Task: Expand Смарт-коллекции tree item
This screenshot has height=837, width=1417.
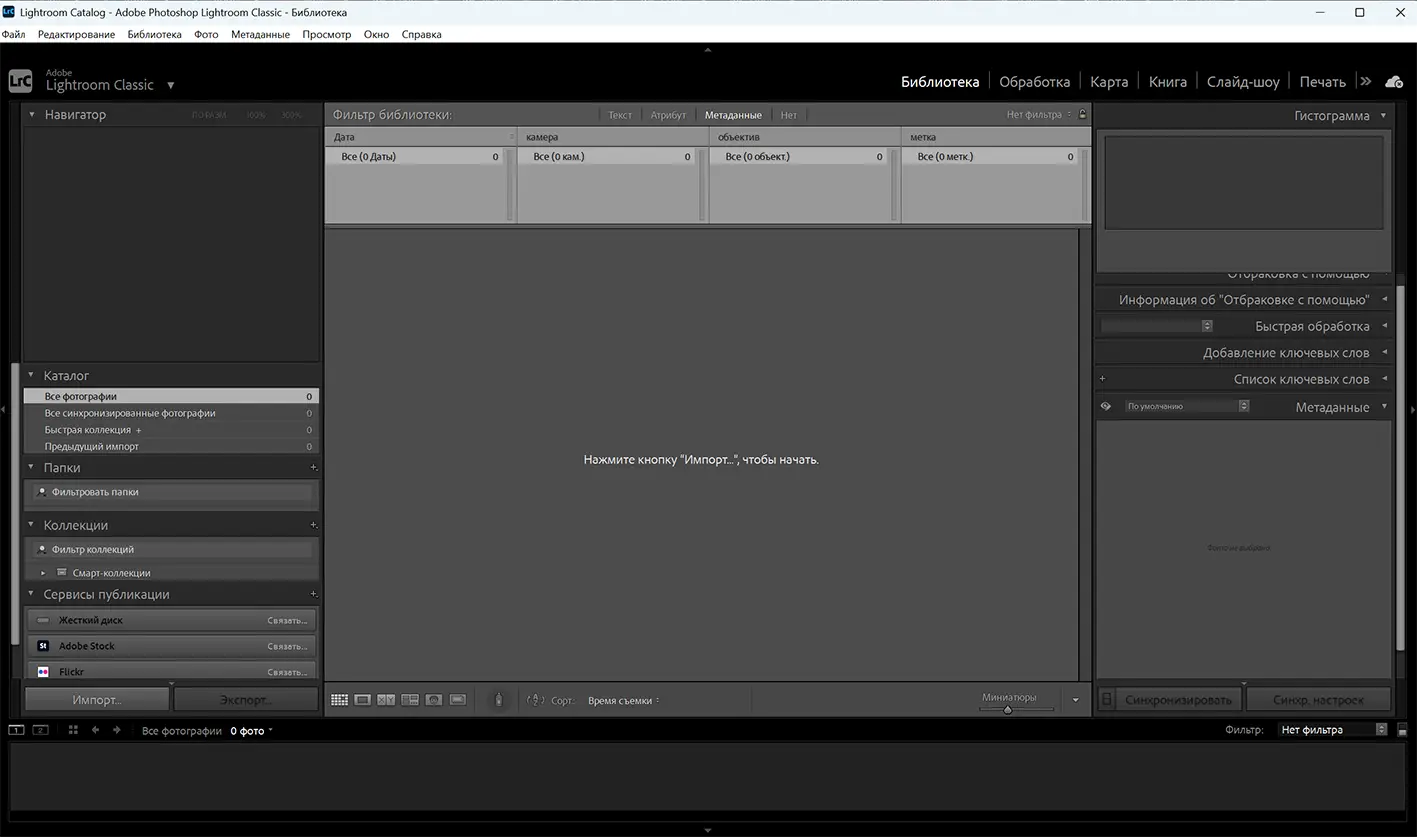Action: 43,573
